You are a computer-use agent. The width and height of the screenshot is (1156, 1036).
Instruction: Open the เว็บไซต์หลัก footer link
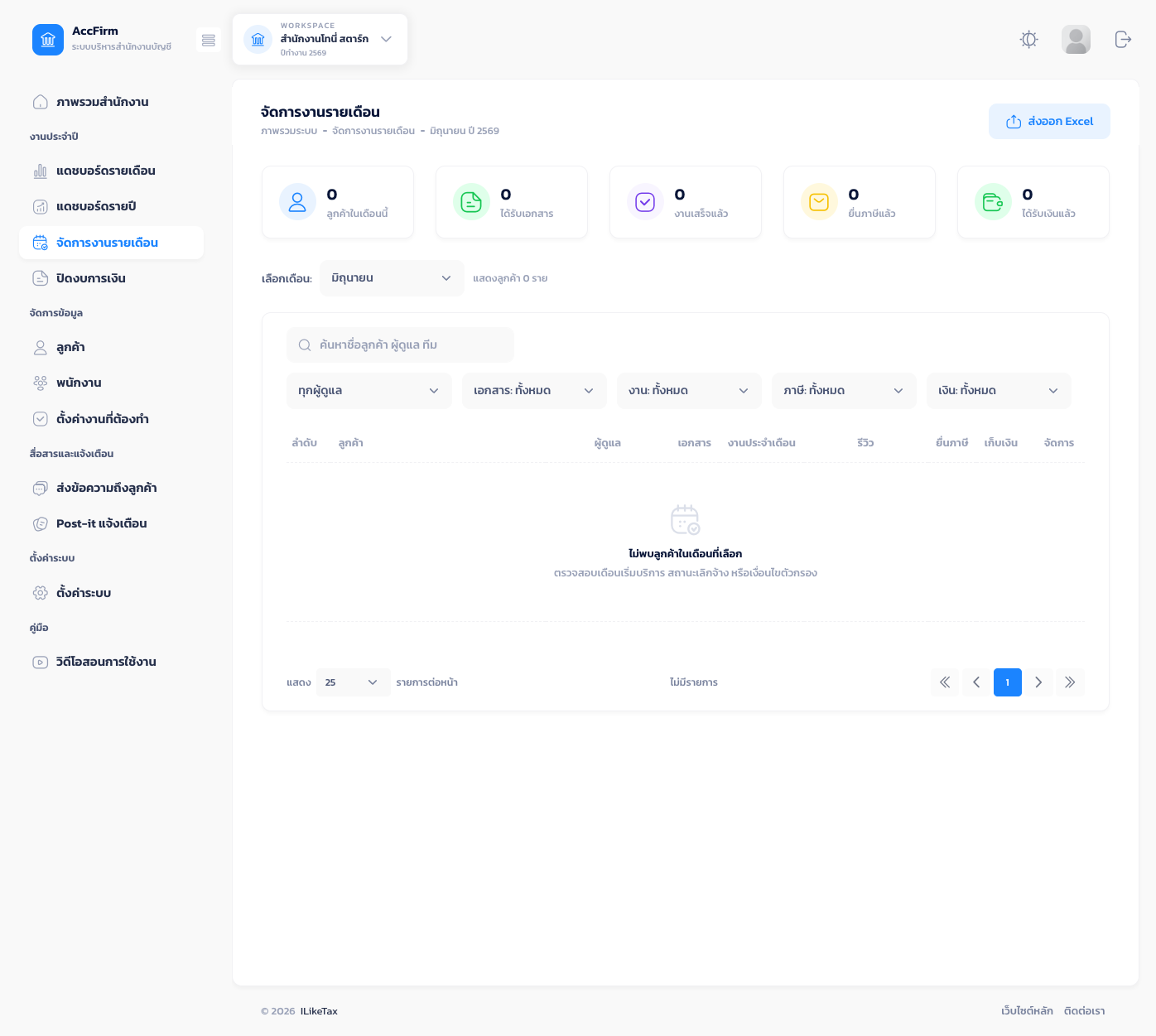(x=1027, y=1011)
